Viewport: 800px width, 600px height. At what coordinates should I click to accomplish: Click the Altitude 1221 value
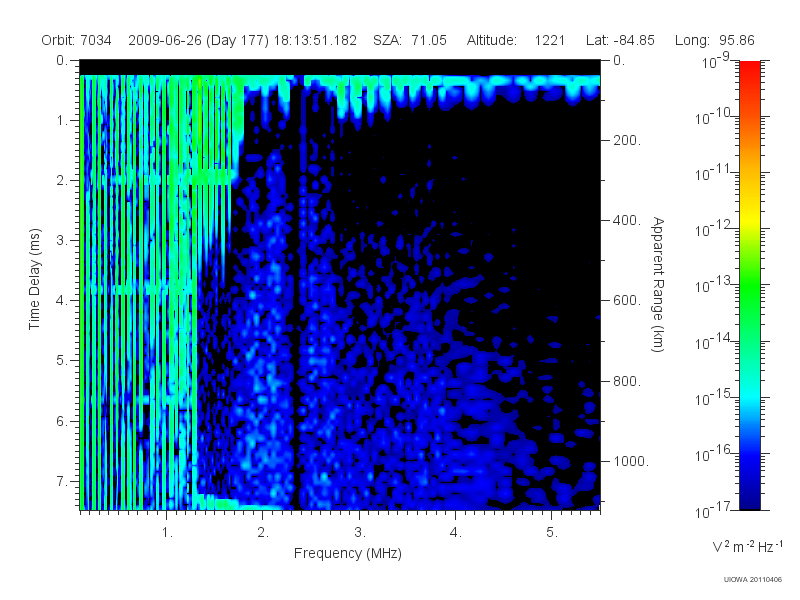coord(549,40)
